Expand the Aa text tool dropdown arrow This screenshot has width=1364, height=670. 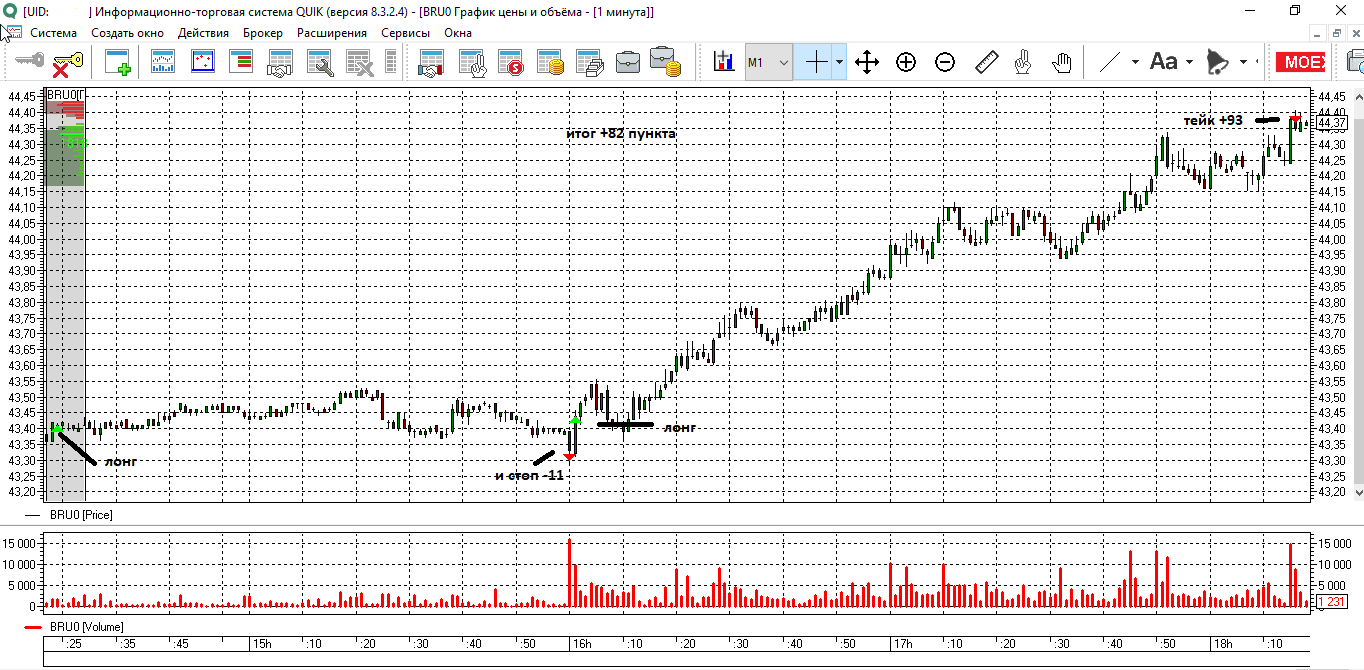[x=1190, y=62]
